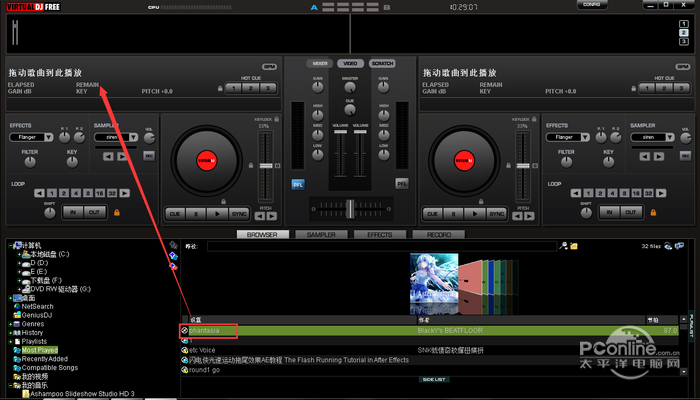Toggle the lock beside left pitch slider
700x400 pixels.
(x=251, y=165)
